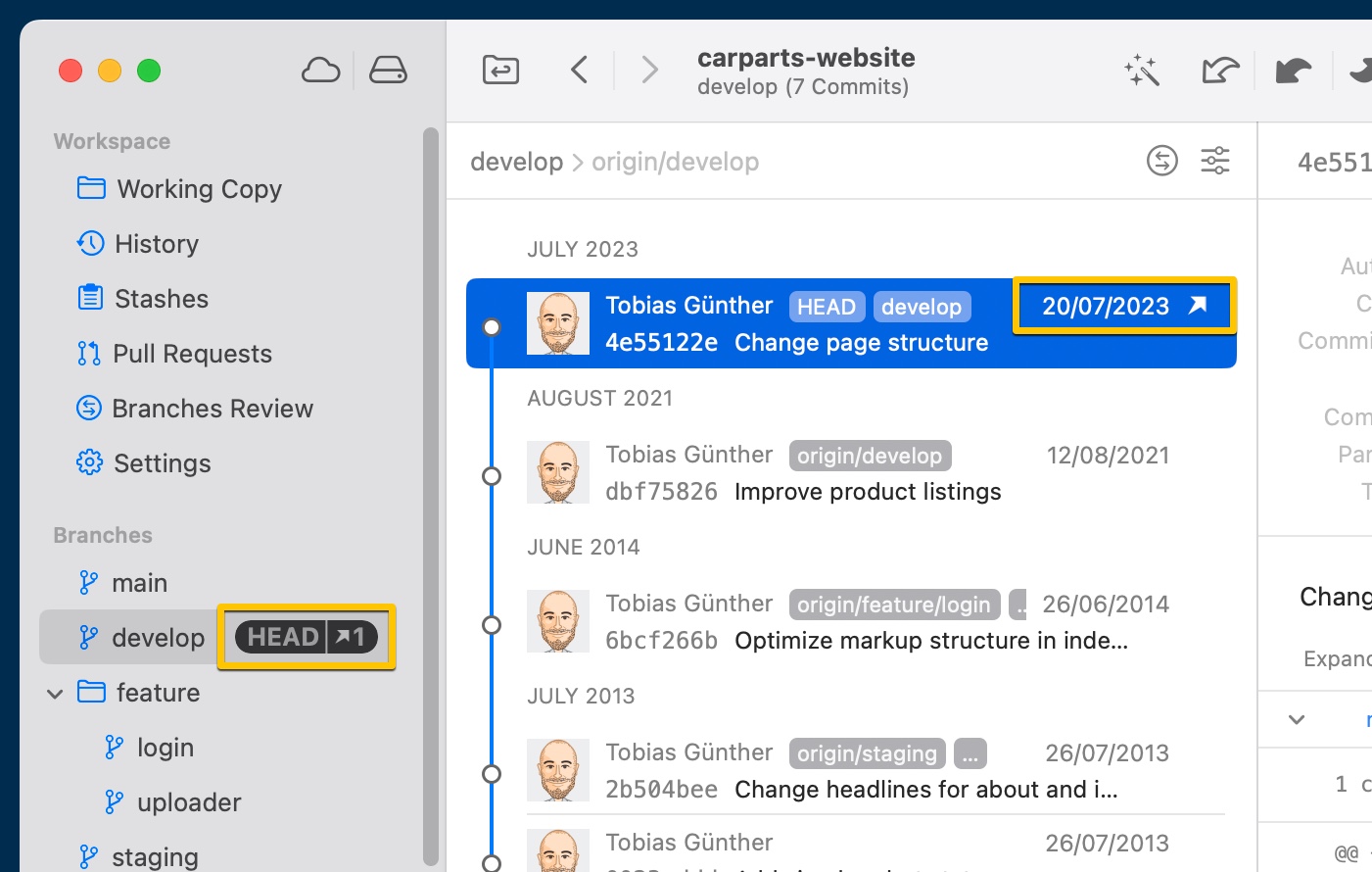Viewport: 1372px width, 872px height.
Task: Open the commit list filter options icon
Action: [x=1214, y=161]
